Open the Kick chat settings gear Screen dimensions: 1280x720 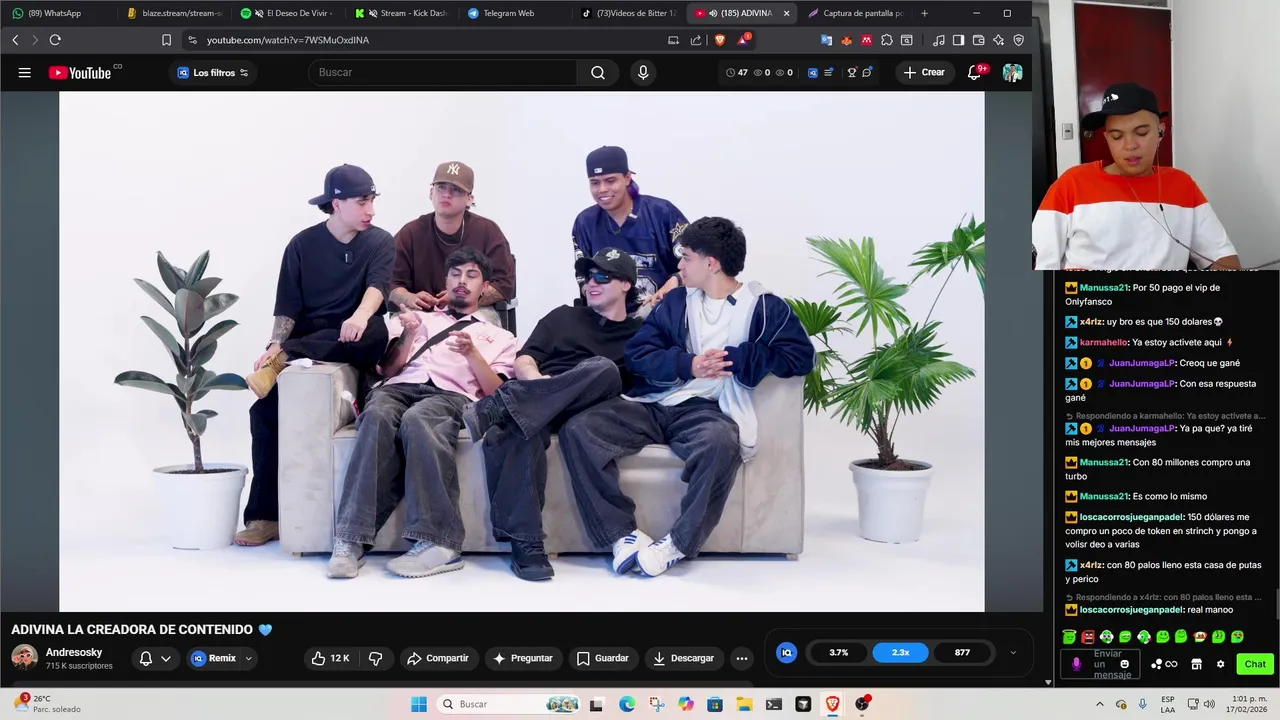click(x=1220, y=664)
